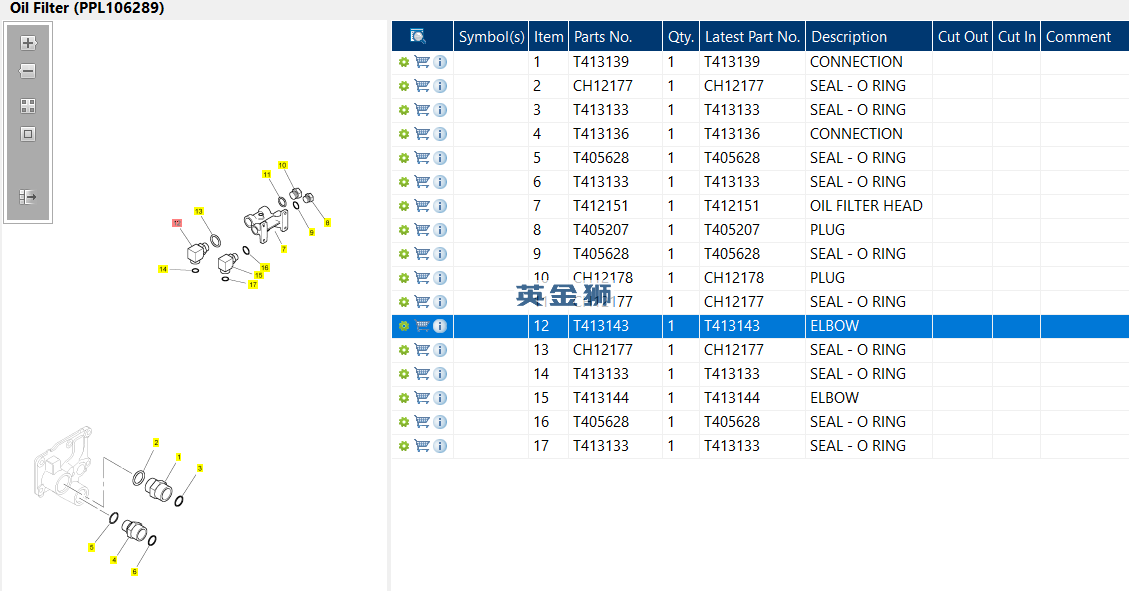Add item 1 T413139 to cart
This screenshot has height=591, width=1129.
(422, 62)
